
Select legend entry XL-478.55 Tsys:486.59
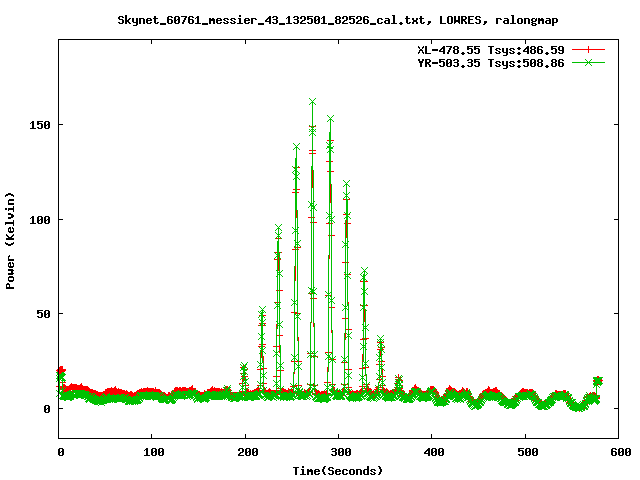491,50
